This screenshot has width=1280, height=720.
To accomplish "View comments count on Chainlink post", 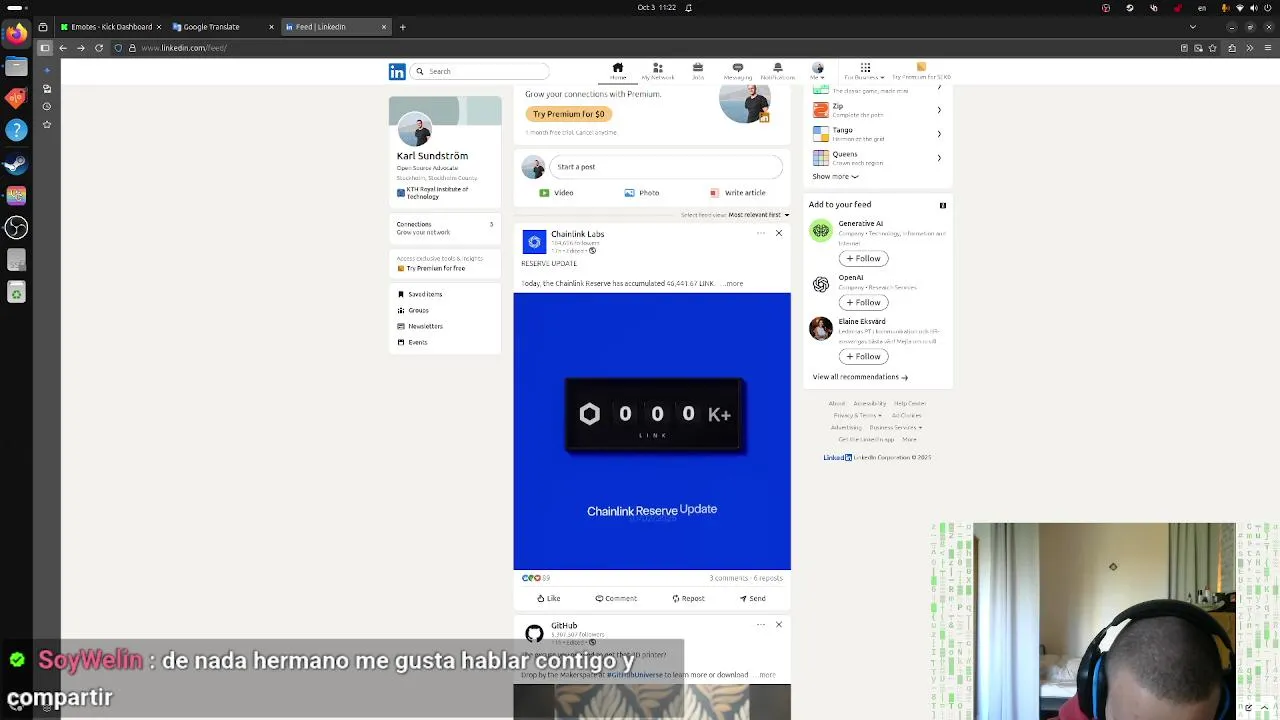I will (728, 578).
